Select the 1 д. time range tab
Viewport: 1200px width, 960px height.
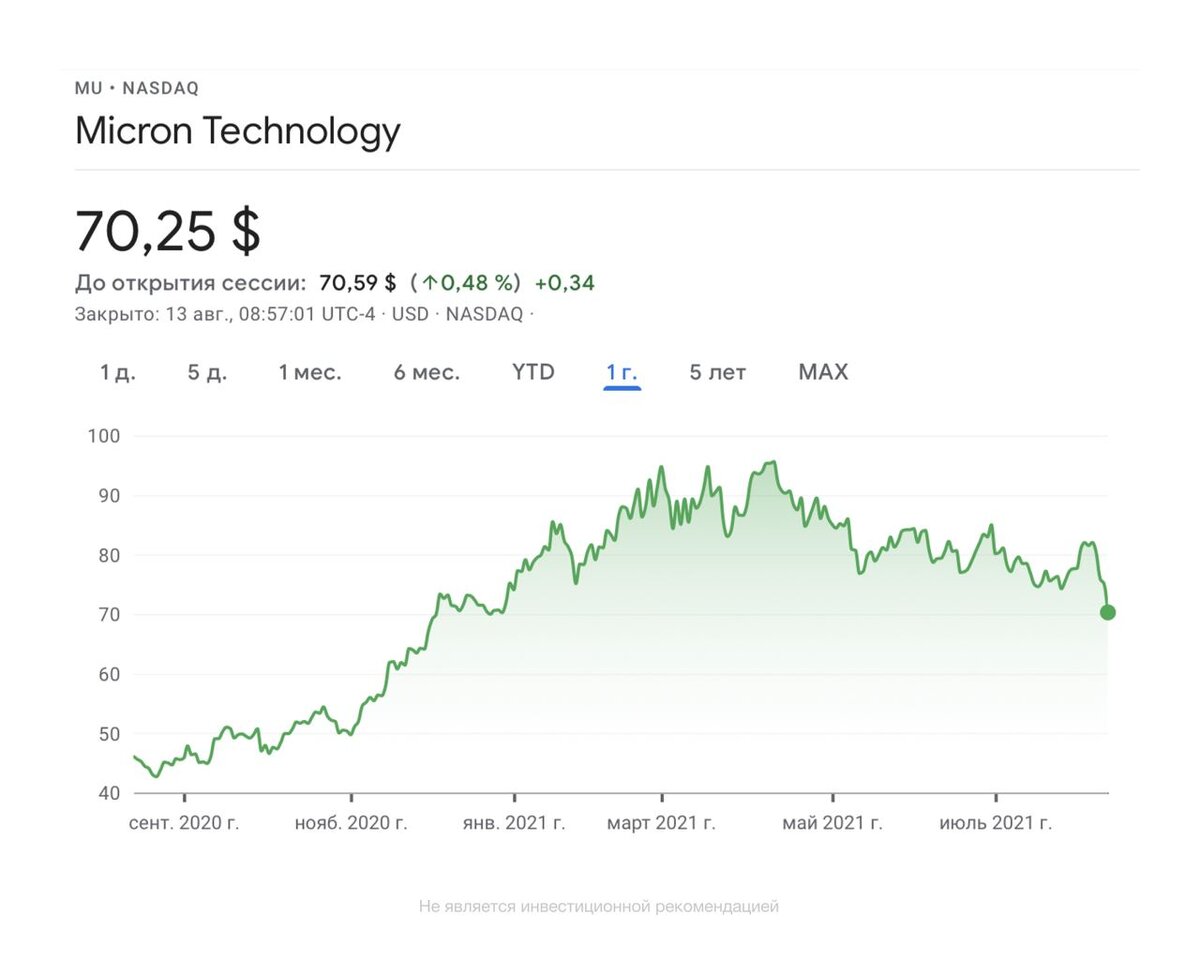(x=117, y=373)
